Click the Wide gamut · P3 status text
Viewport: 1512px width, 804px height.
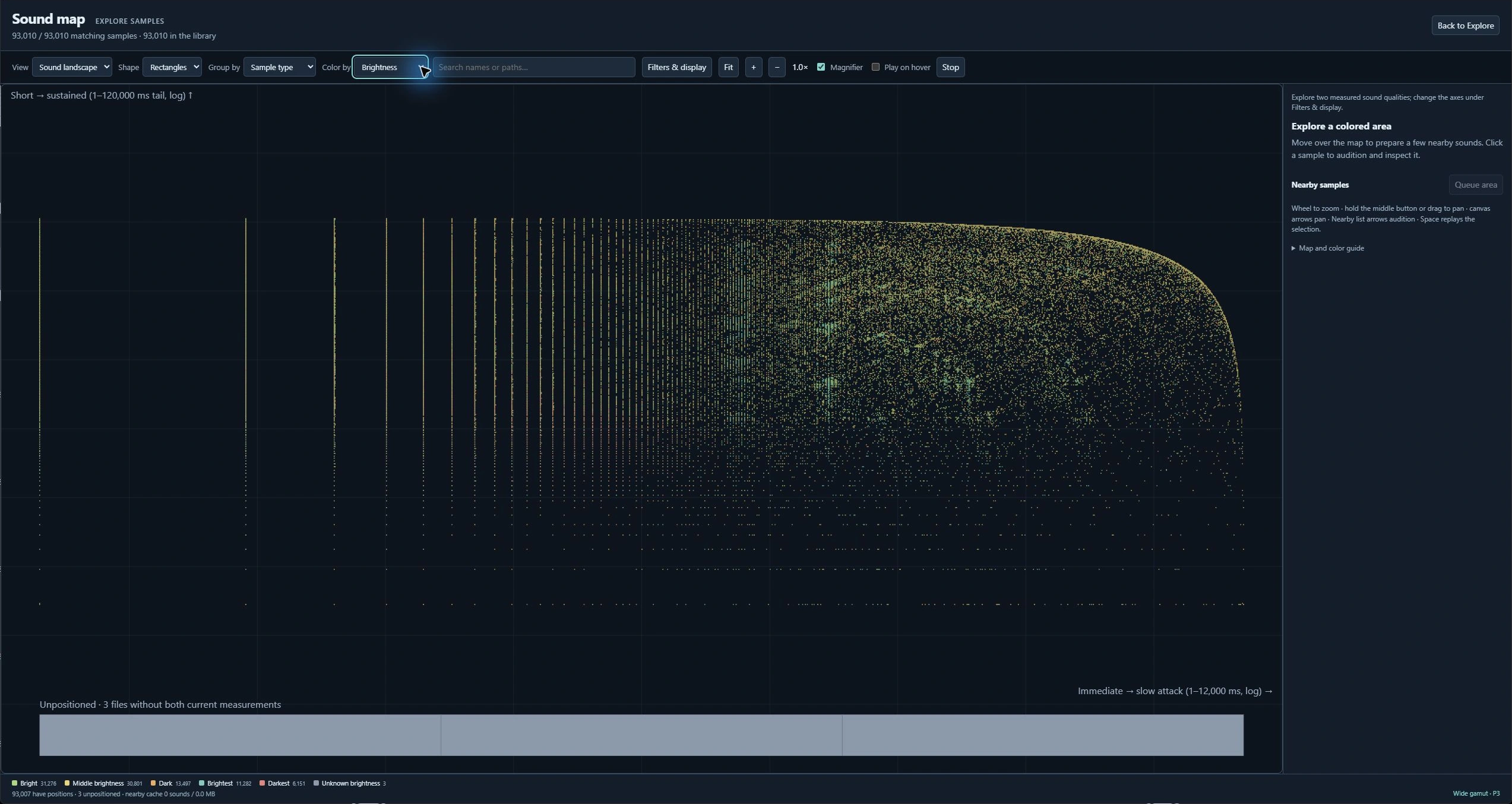(x=1476, y=793)
